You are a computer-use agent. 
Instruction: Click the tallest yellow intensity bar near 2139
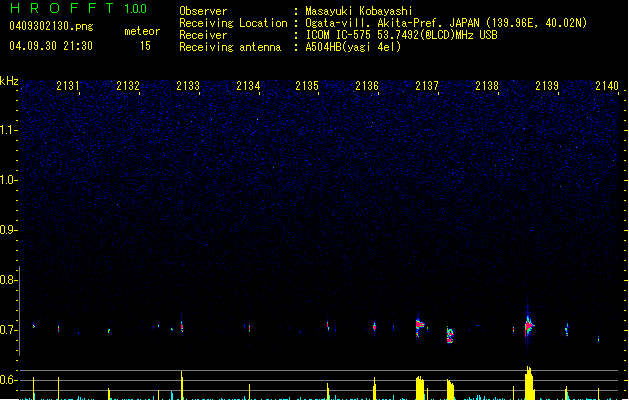pyautogui.click(x=529, y=383)
